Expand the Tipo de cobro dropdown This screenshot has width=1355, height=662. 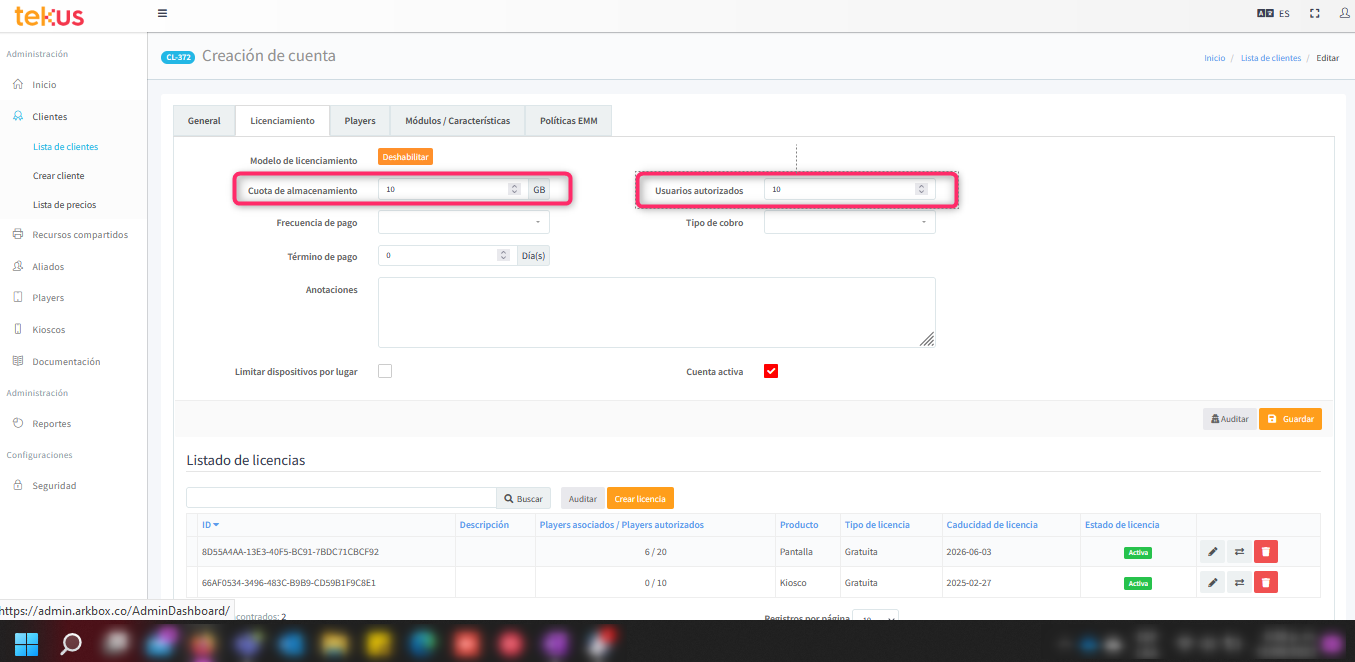point(849,223)
